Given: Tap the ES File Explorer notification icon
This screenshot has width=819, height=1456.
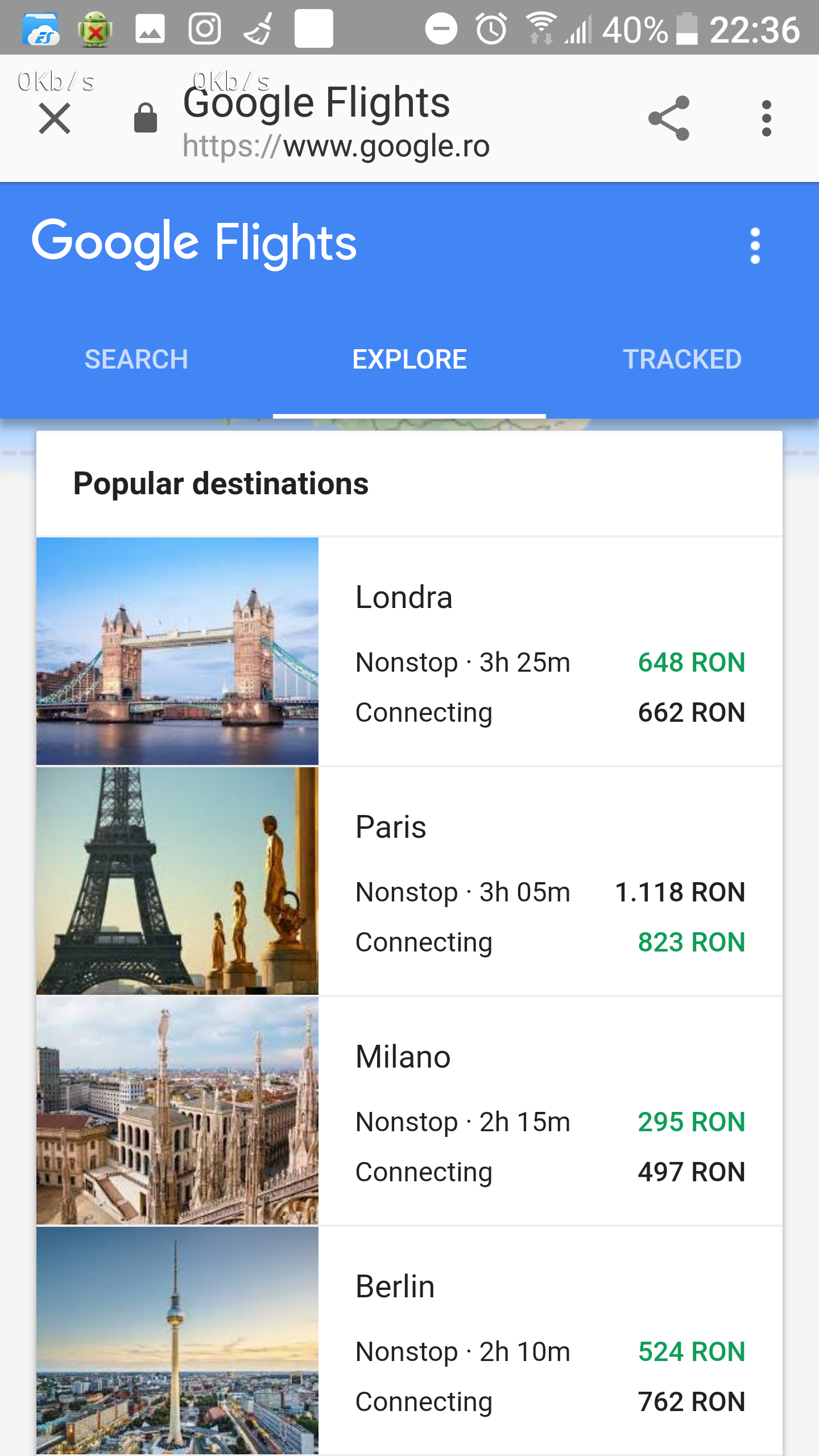Looking at the screenshot, I should coord(40,28).
